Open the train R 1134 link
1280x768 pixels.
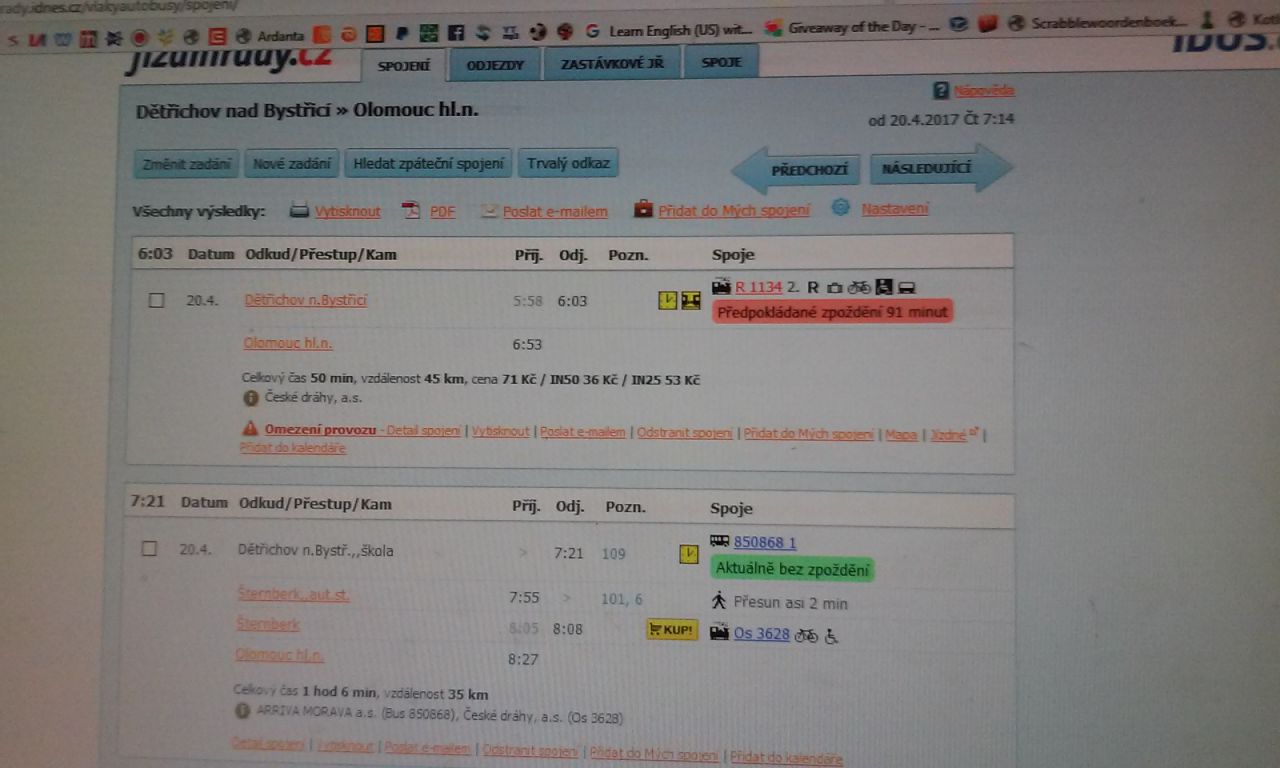coord(758,288)
